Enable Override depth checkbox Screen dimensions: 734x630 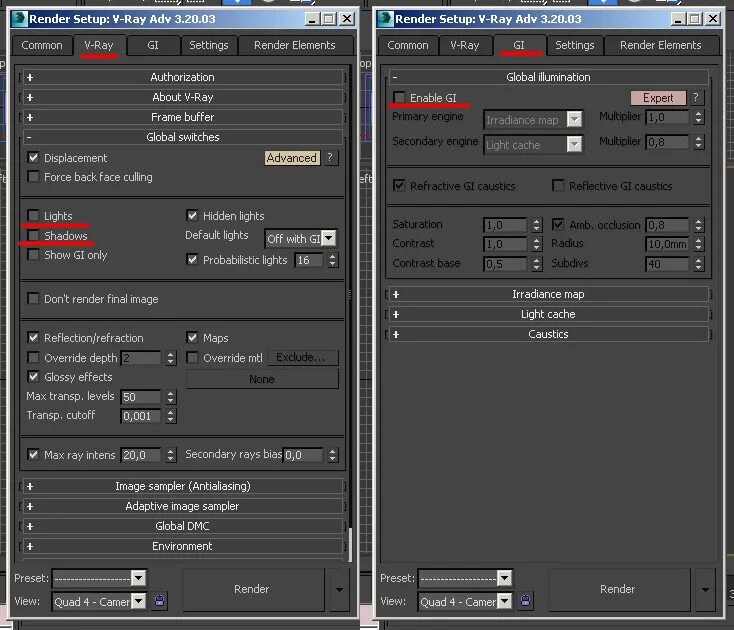(33, 358)
